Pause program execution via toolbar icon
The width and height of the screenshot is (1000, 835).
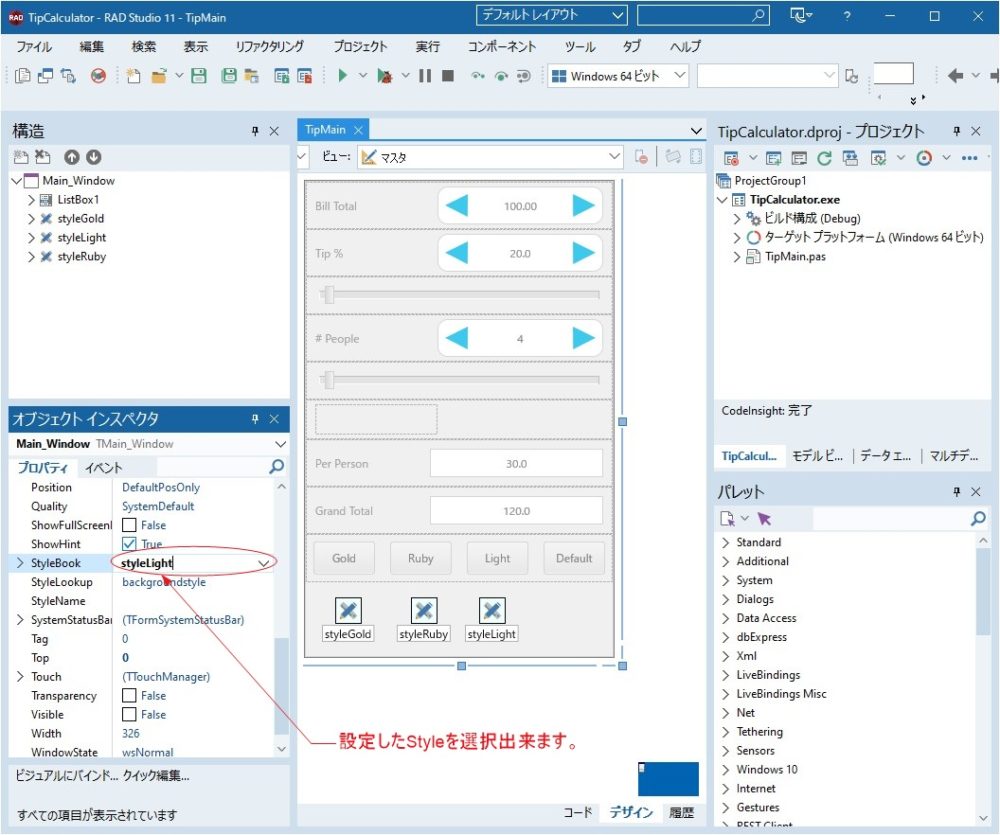(x=427, y=75)
